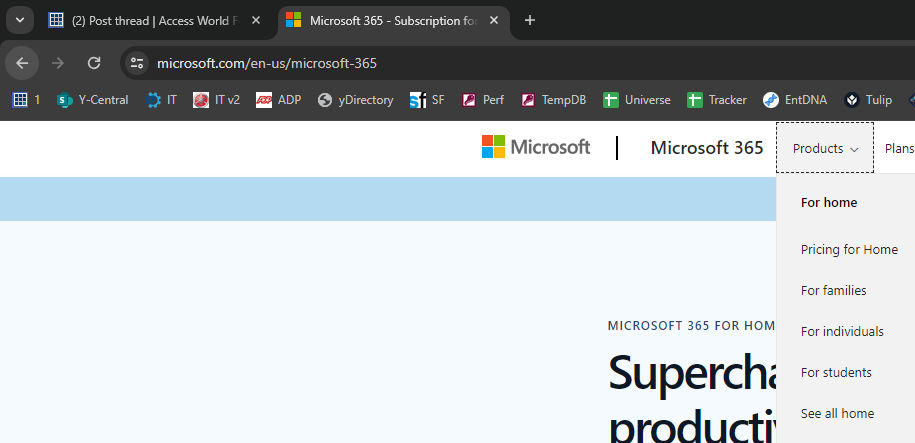This screenshot has width=915, height=443.
Task: Open the ADP bookmark
Action: tap(278, 100)
